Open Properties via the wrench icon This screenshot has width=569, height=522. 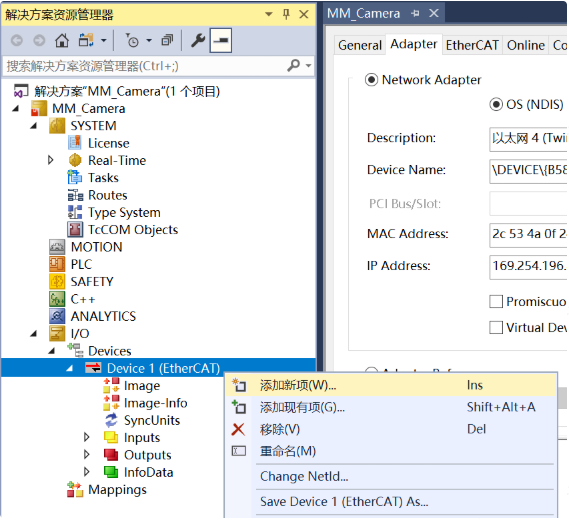(198, 40)
